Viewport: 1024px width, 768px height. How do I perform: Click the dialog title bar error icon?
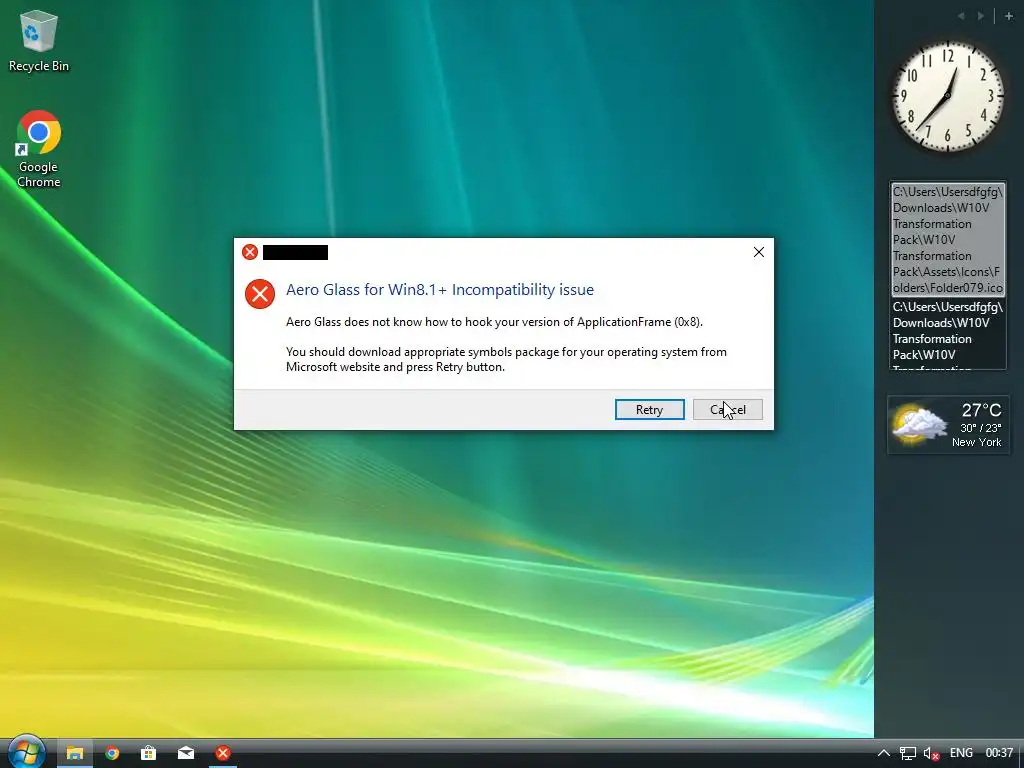[250, 252]
